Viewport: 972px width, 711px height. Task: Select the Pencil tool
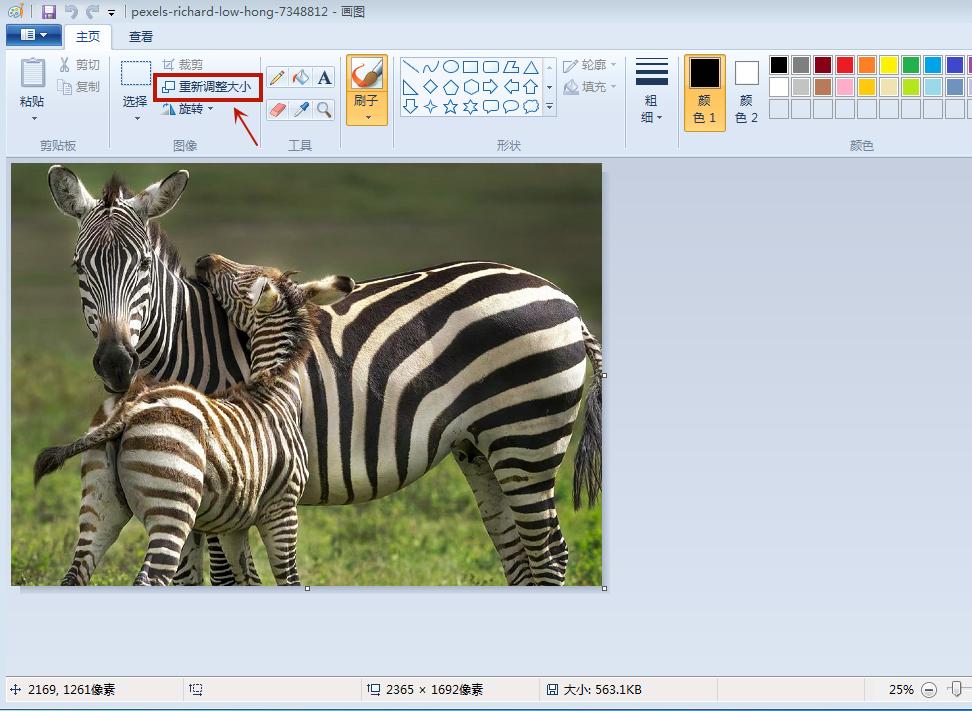click(277, 78)
